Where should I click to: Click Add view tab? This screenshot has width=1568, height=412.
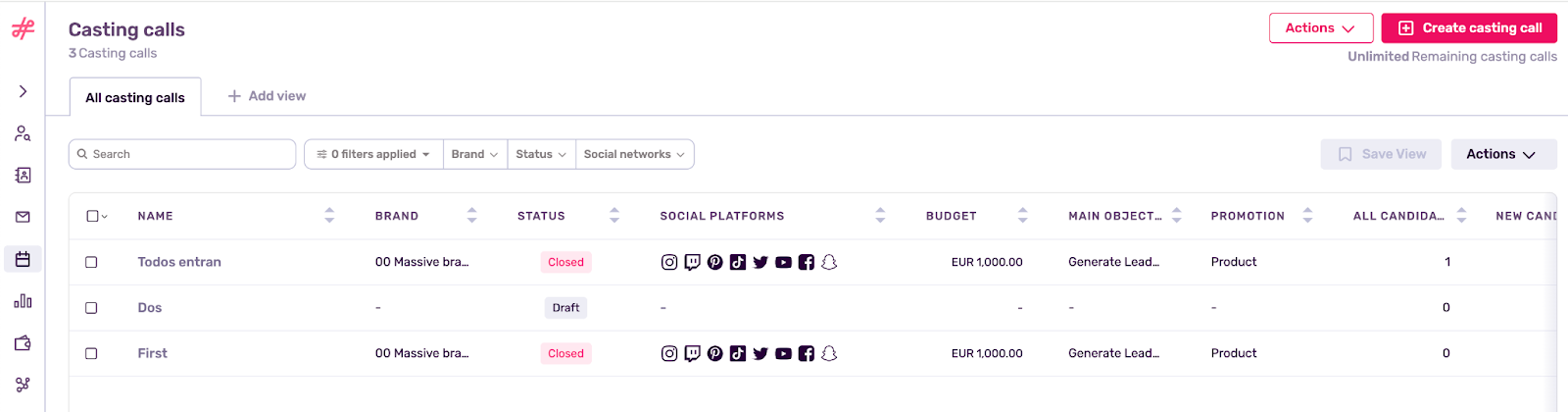click(x=267, y=96)
